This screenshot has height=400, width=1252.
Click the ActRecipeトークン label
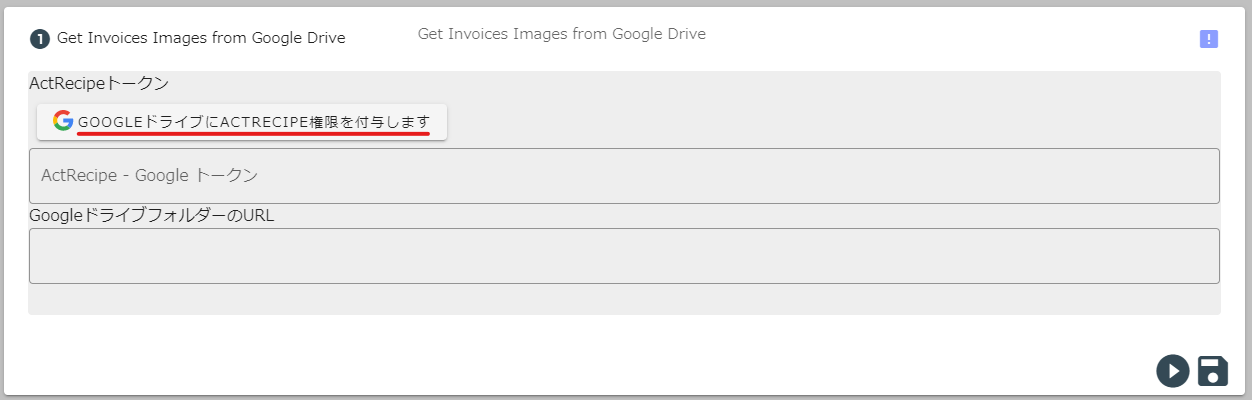pos(99,83)
